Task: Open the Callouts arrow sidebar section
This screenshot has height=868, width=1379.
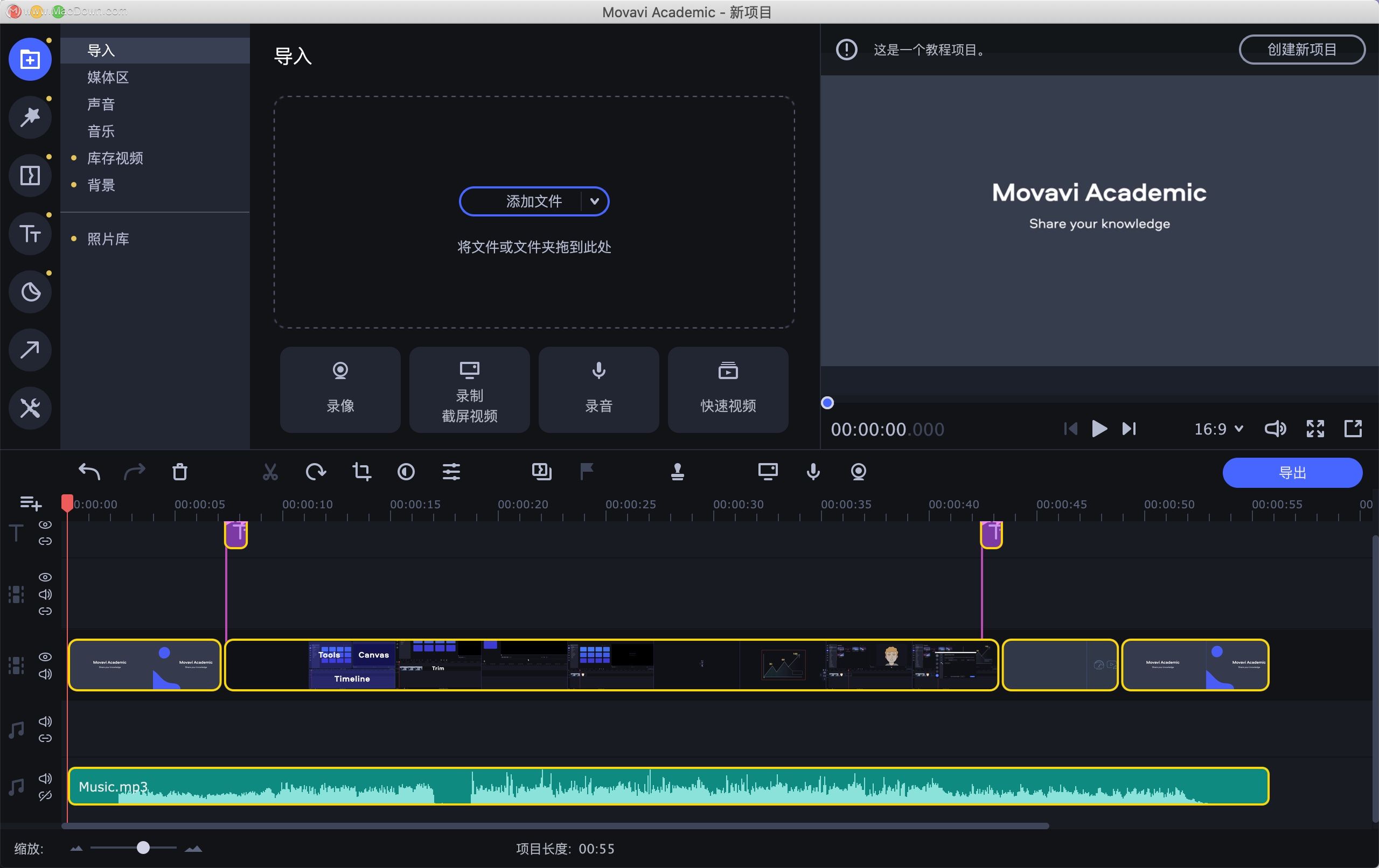Action: pyautogui.click(x=30, y=350)
